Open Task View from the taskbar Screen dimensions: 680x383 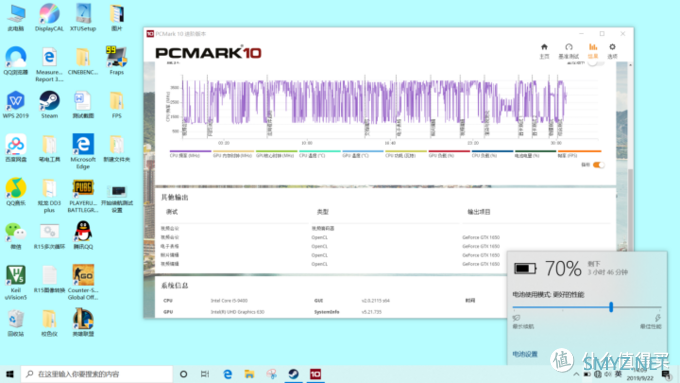(205, 374)
